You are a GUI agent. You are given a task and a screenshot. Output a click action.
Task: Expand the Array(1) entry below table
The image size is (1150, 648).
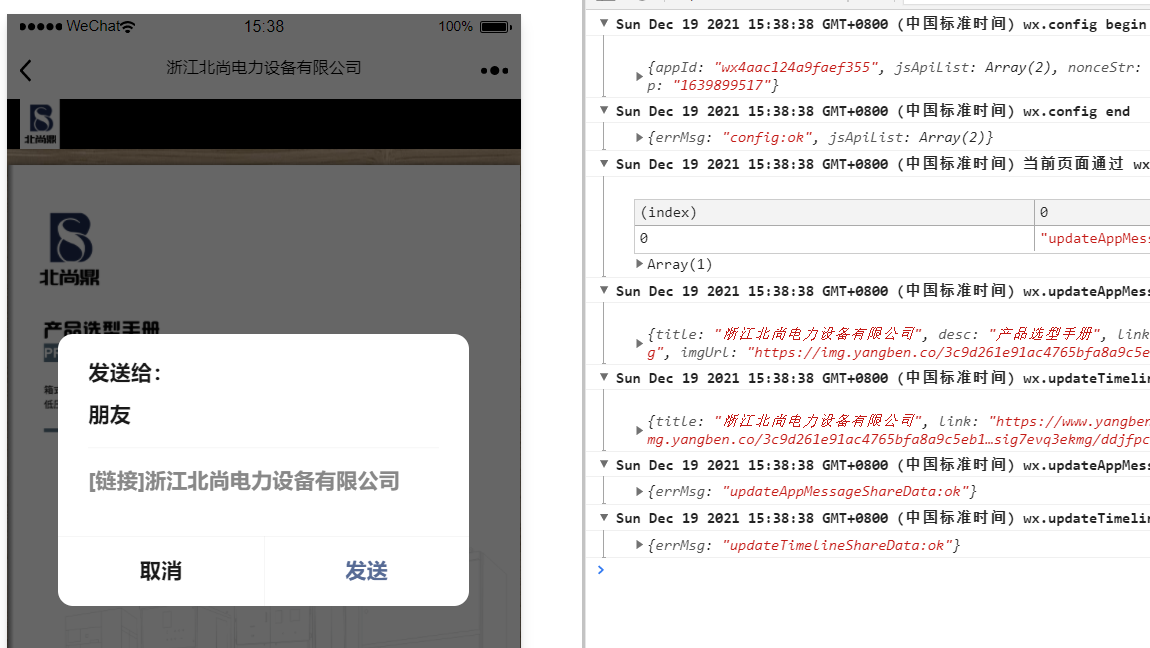click(x=640, y=264)
